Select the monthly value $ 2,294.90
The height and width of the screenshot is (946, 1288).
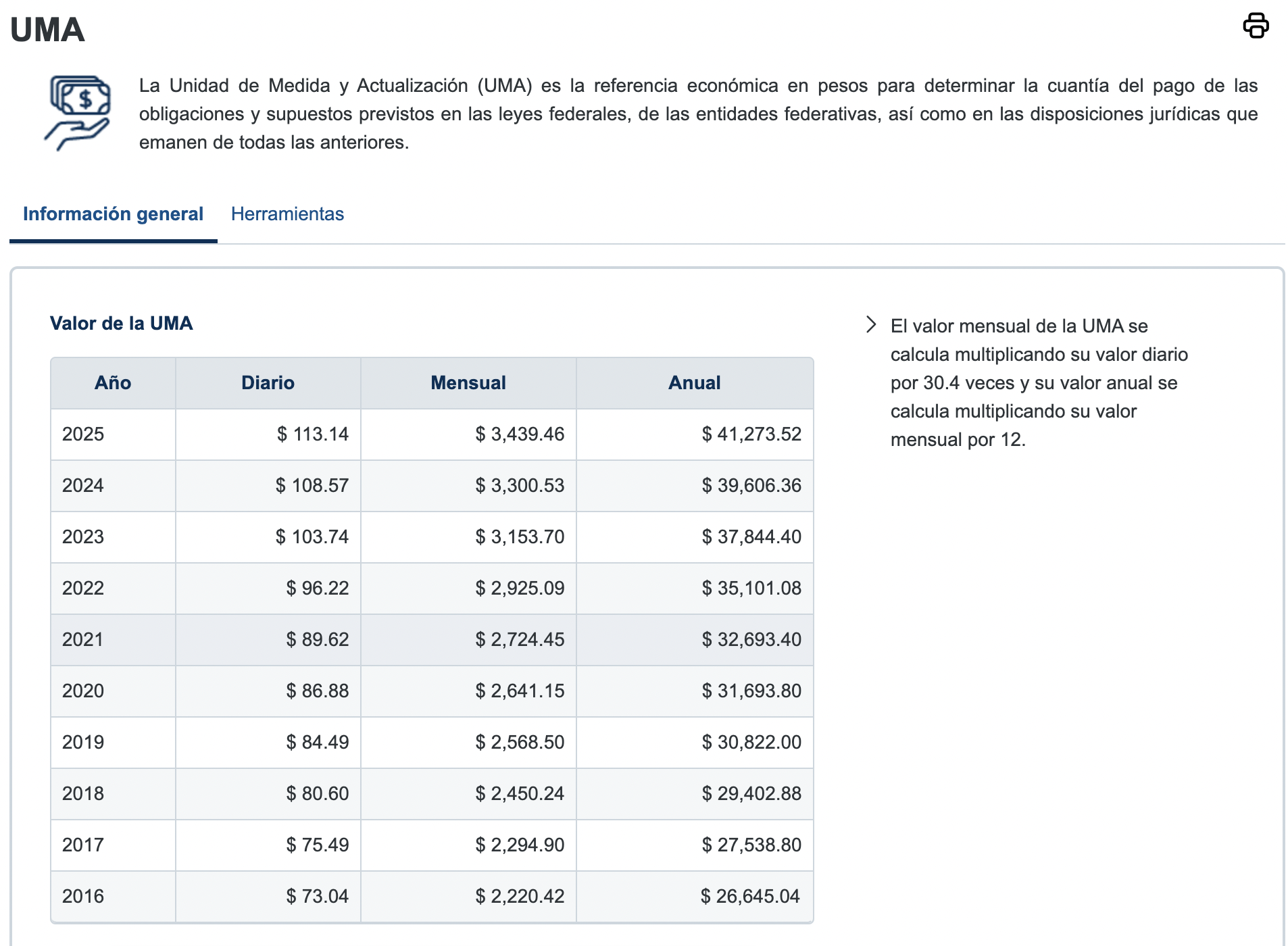click(x=520, y=845)
